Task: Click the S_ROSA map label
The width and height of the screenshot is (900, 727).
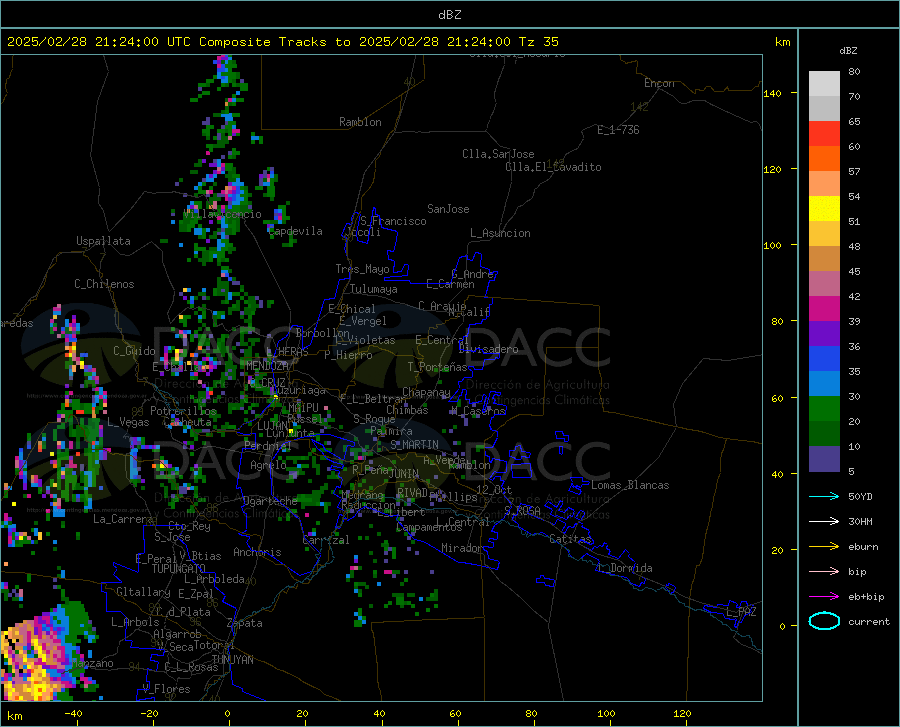Action: 522,510
